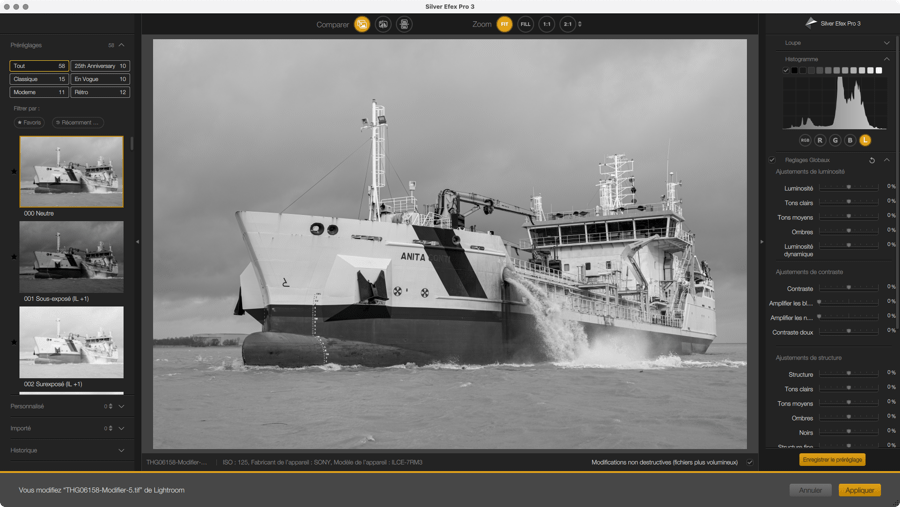The width and height of the screenshot is (900, 507).
Task: Collapse the Préréglages panel
Action: [121, 45]
